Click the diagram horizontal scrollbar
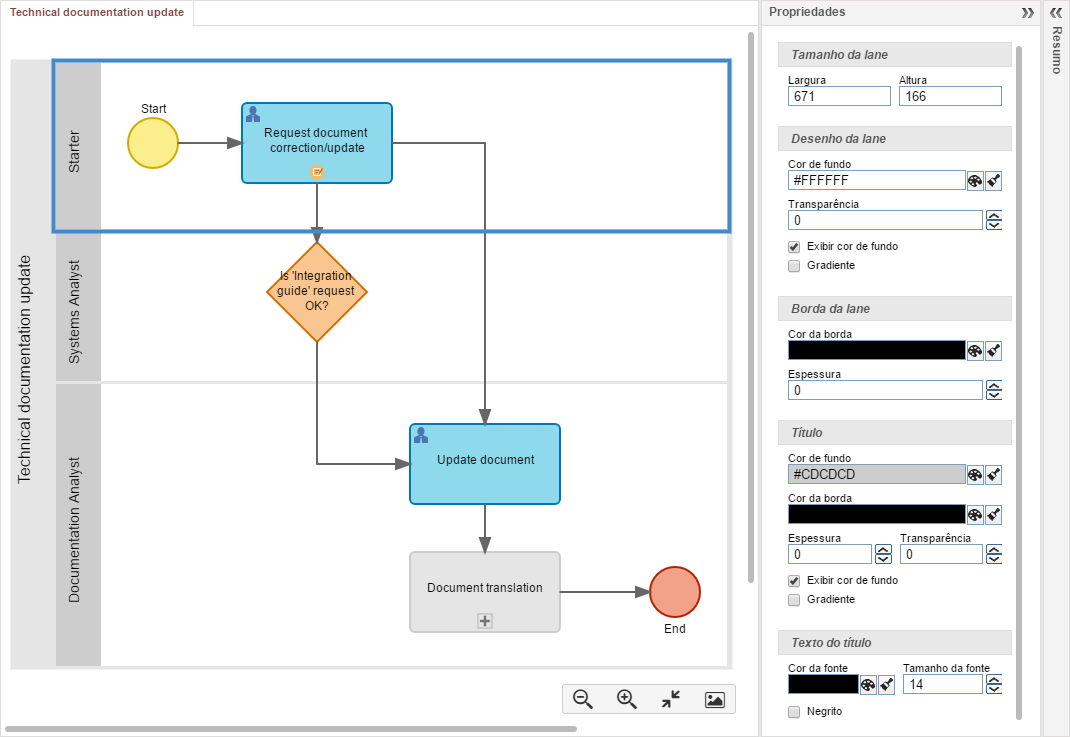The width and height of the screenshot is (1070, 737). [x=290, y=729]
